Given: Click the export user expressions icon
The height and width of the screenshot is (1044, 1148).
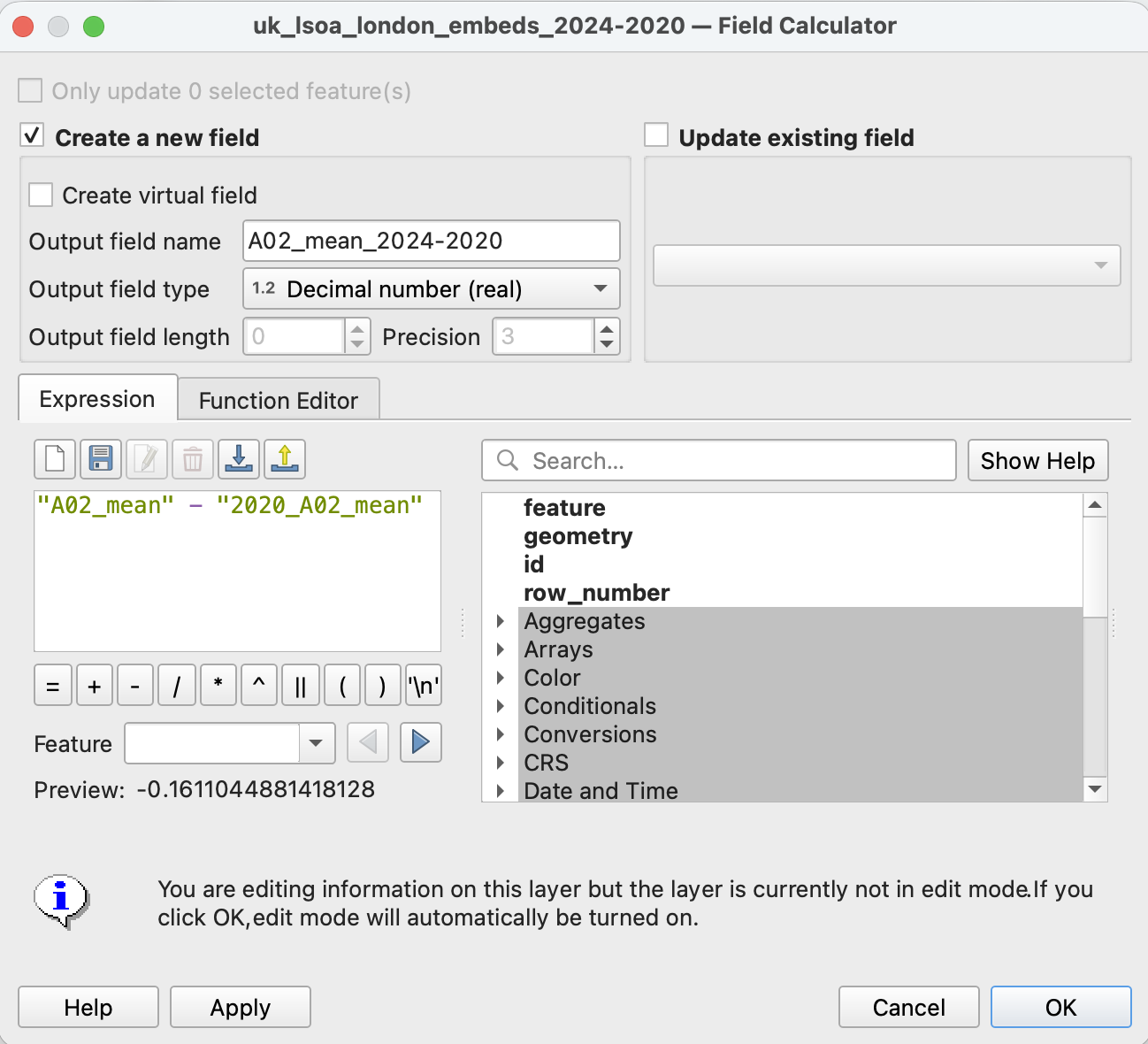Looking at the screenshot, I should pyautogui.click(x=285, y=458).
